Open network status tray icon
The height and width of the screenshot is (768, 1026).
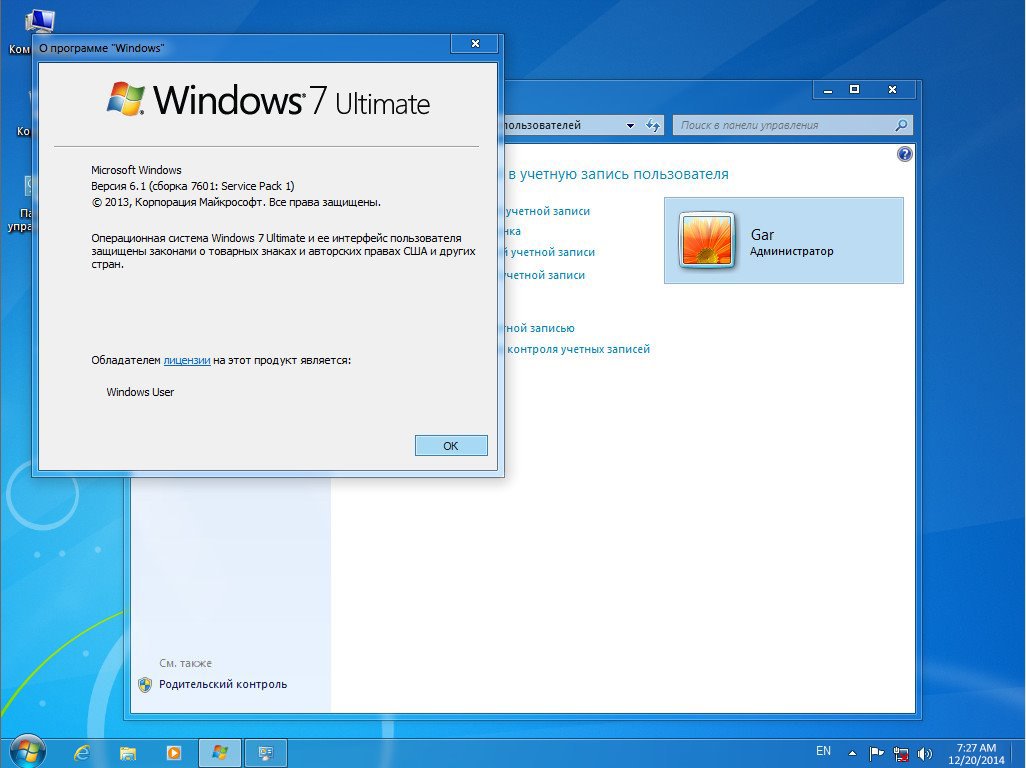coord(901,754)
